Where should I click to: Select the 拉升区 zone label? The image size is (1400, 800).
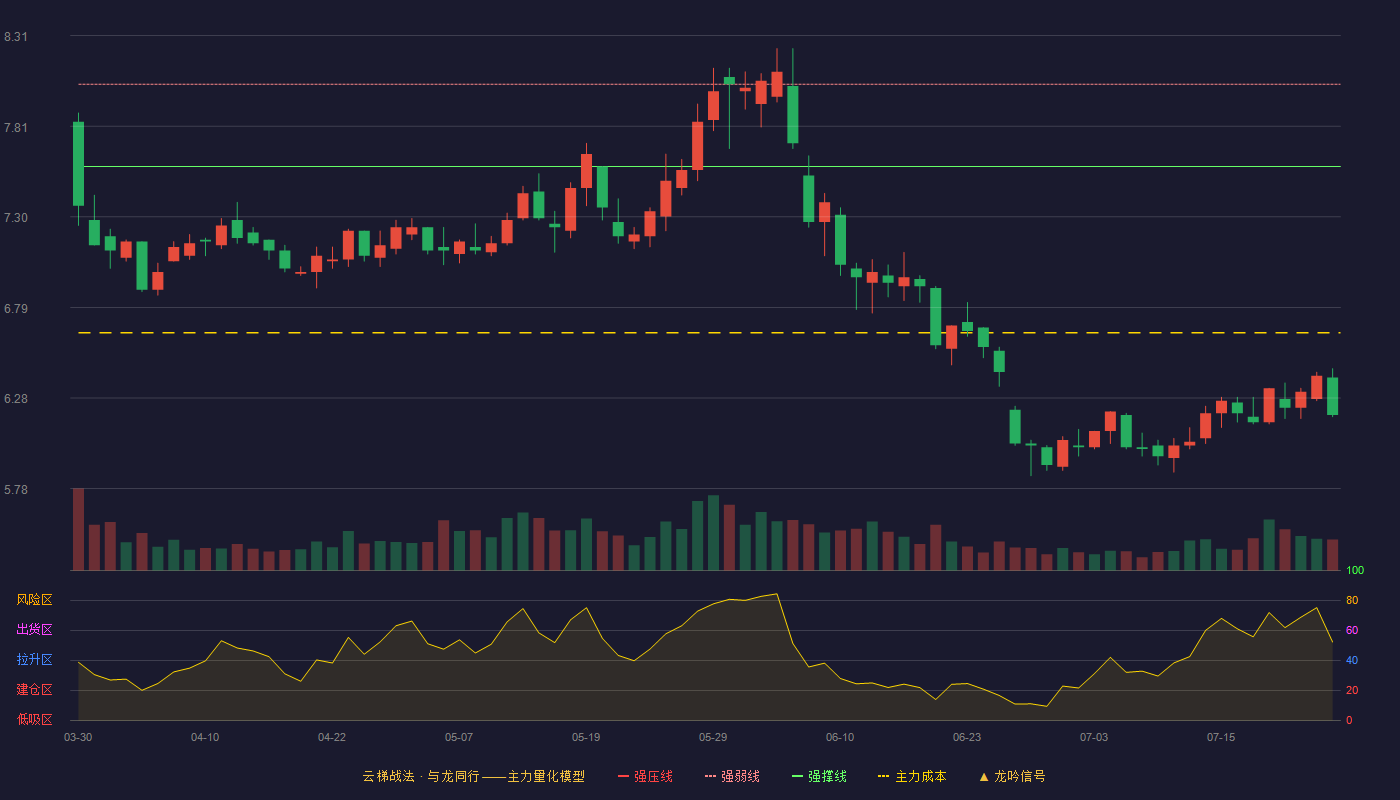pos(34,660)
